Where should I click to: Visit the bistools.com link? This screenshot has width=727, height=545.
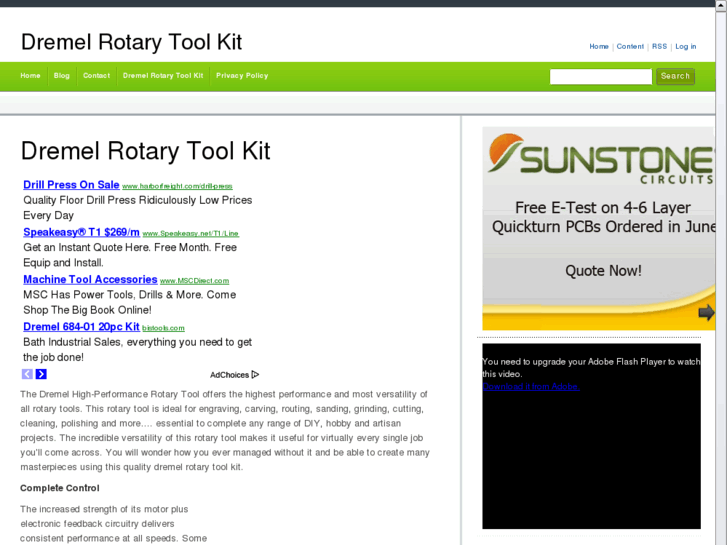pos(163,328)
